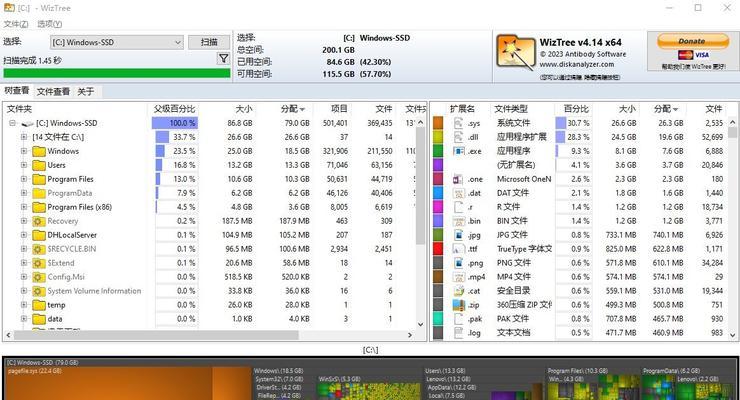Switch to the 树查看 tab
The width and height of the screenshot is (740, 400).
click(x=17, y=91)
